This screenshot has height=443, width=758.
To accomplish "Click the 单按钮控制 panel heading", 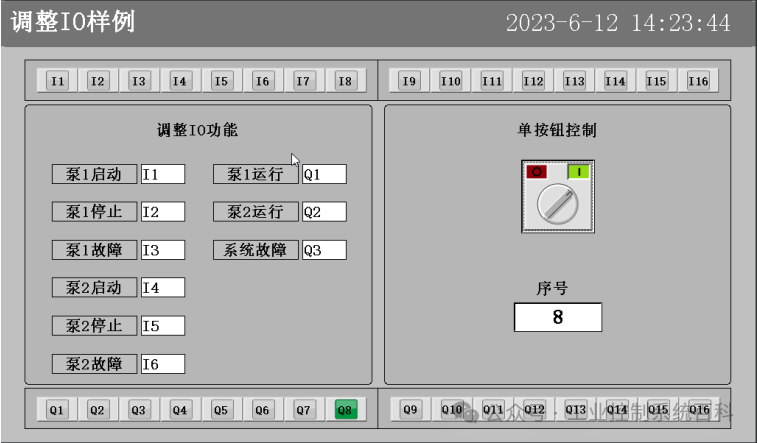I will point(557,130).
